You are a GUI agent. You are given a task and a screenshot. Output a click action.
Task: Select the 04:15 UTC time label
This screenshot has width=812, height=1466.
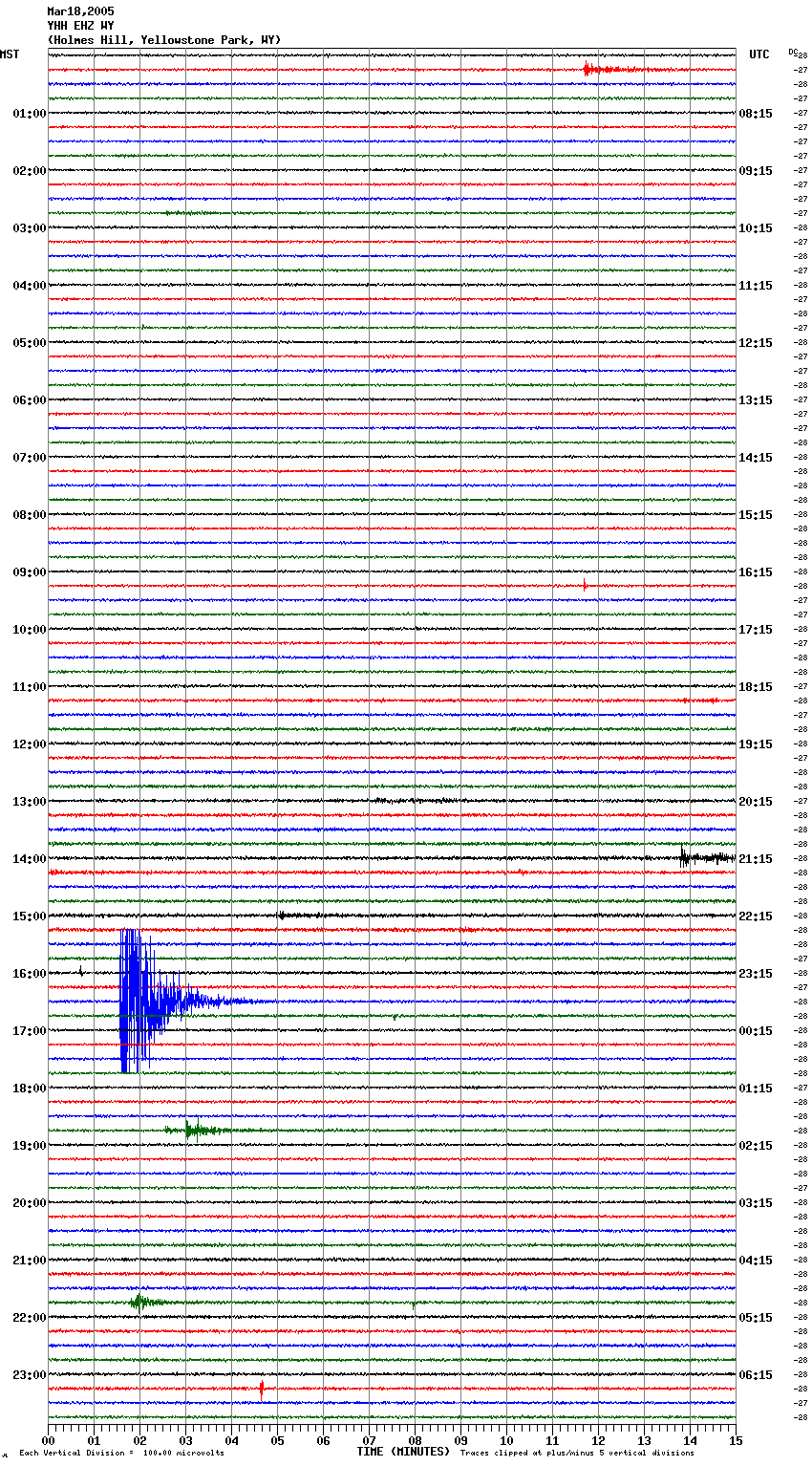tap(756, 1261)
